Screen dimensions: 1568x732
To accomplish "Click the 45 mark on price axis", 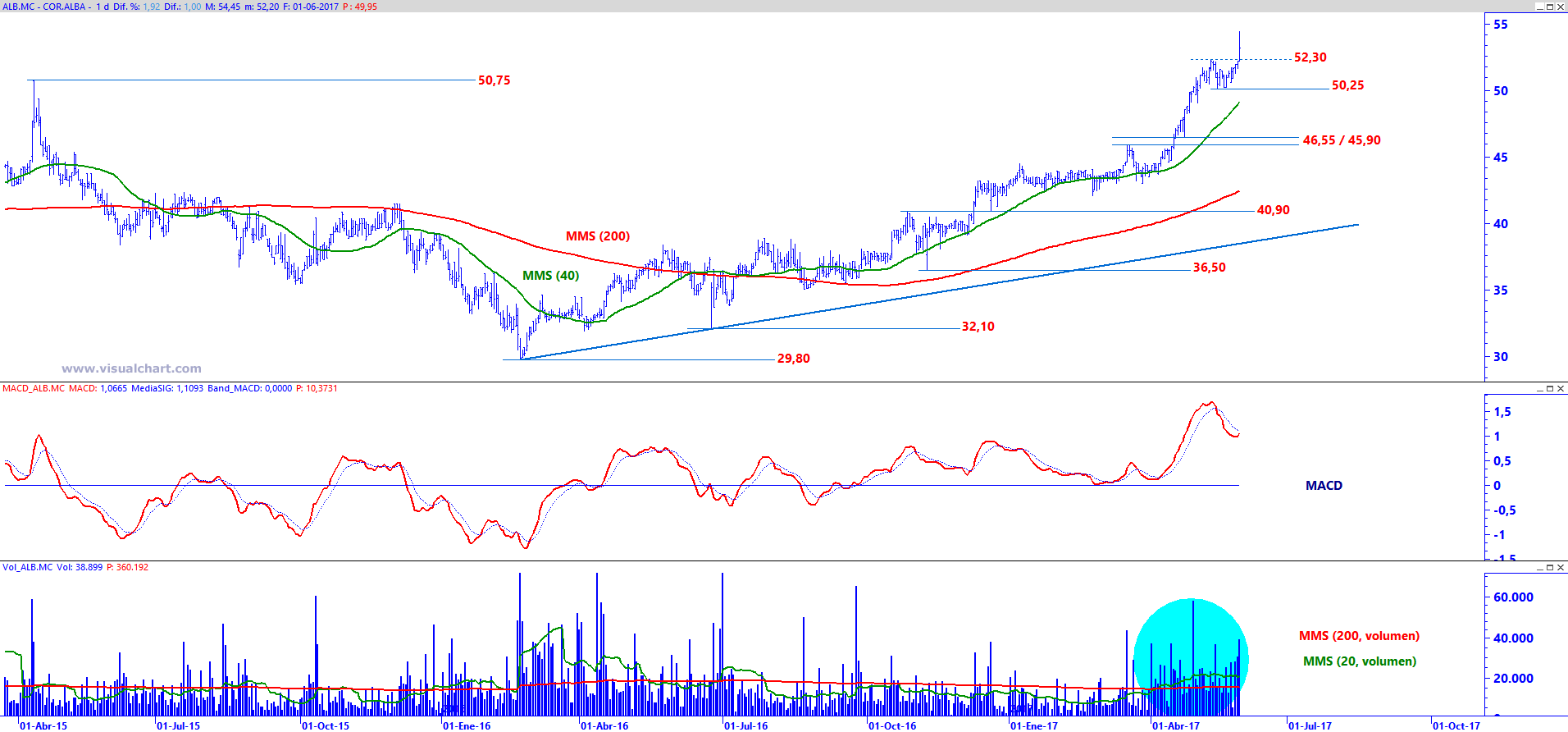I will [x=1501, y=158].
